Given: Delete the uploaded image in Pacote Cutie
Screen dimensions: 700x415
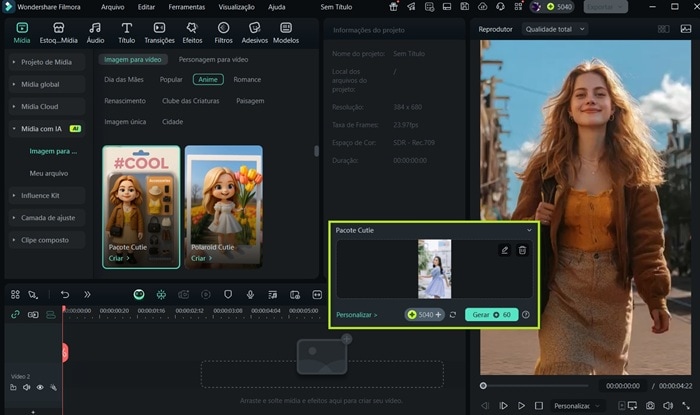Looking at the screenshot, I should pyautogui.click(x=522, y=250).
